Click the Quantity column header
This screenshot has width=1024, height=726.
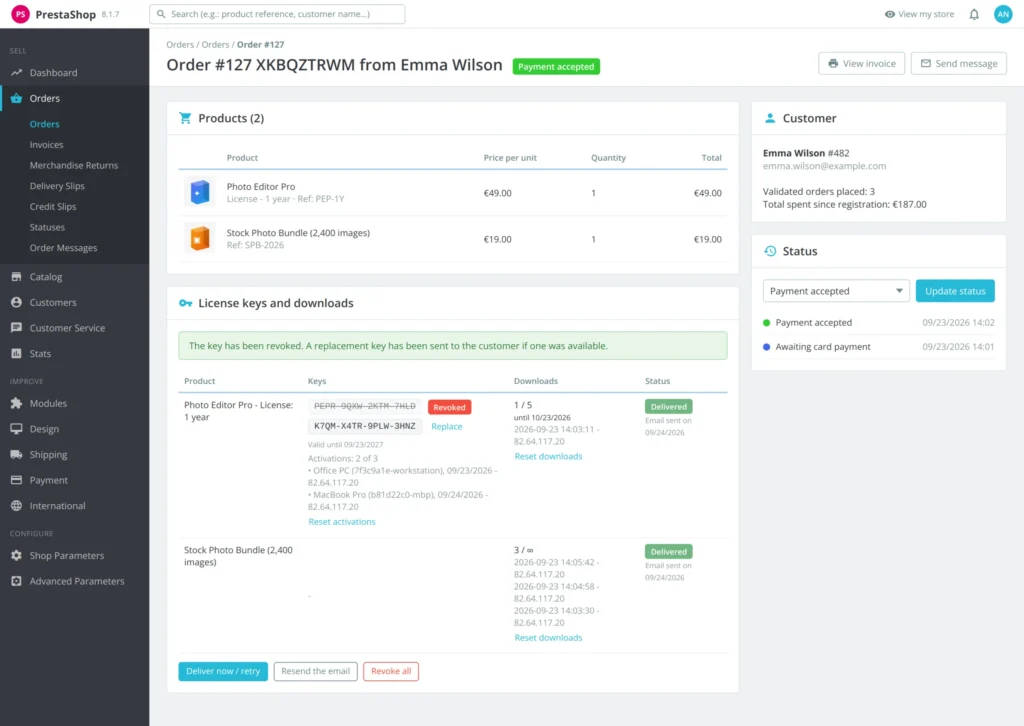(608, 158)
